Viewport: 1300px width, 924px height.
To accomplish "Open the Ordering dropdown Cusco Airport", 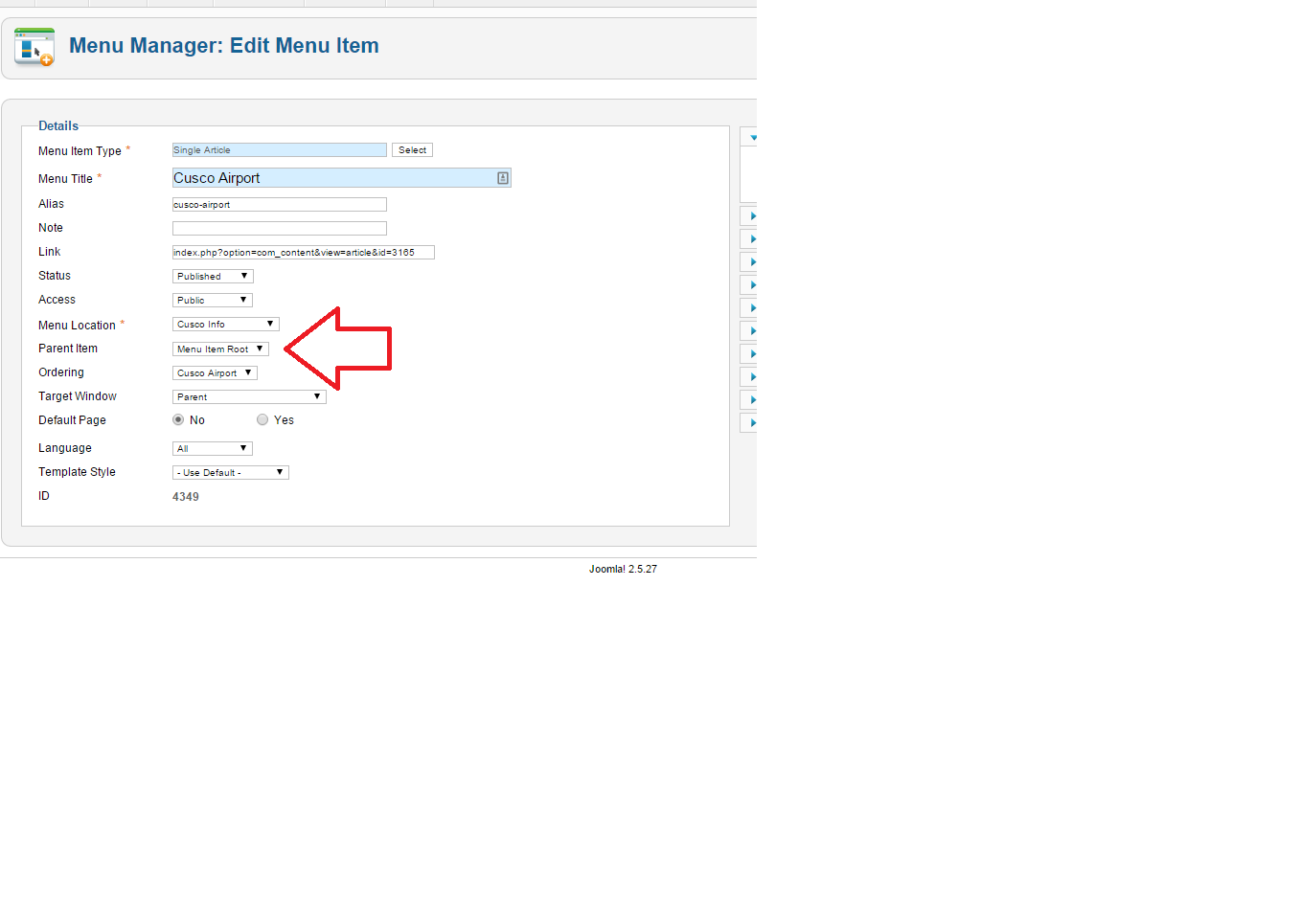I will [215, 372].
